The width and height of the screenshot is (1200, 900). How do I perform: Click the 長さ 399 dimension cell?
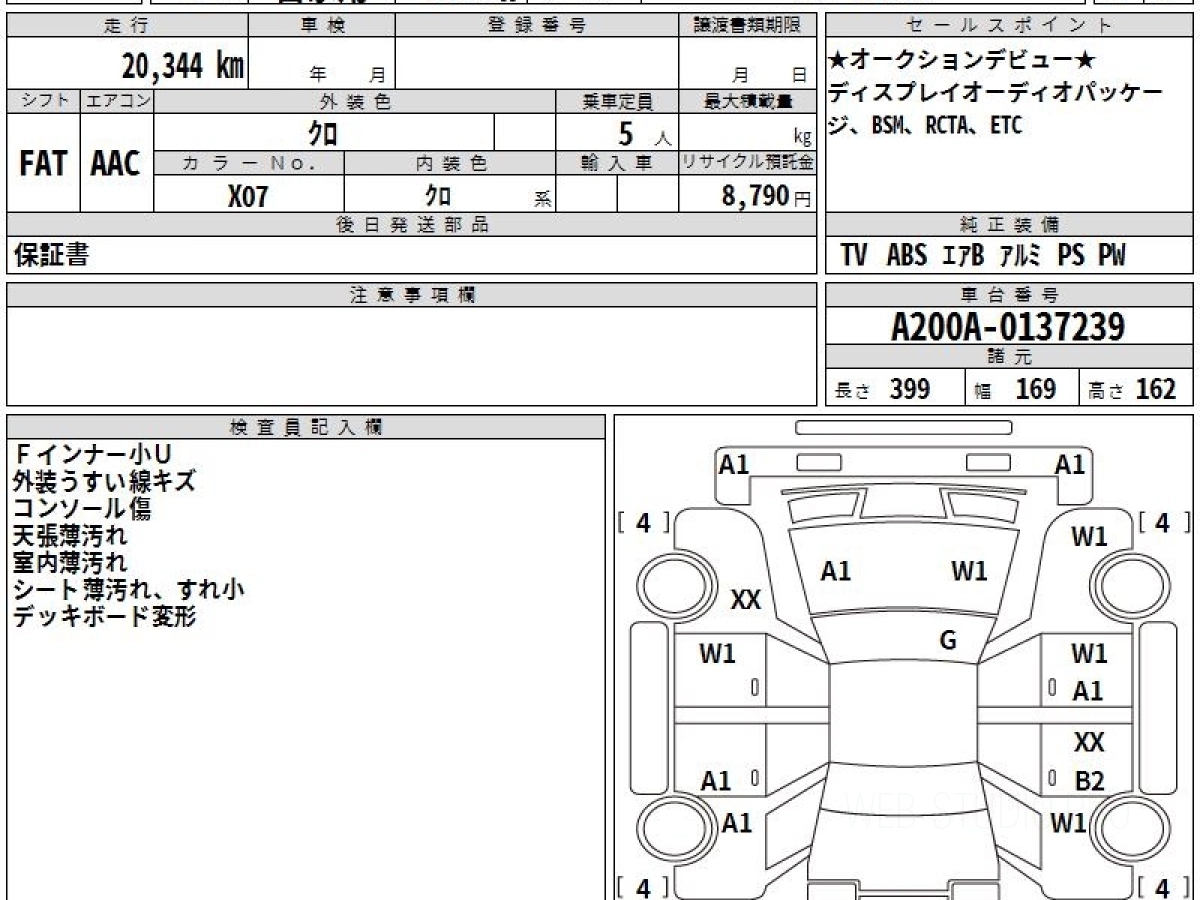coord(895,389)
